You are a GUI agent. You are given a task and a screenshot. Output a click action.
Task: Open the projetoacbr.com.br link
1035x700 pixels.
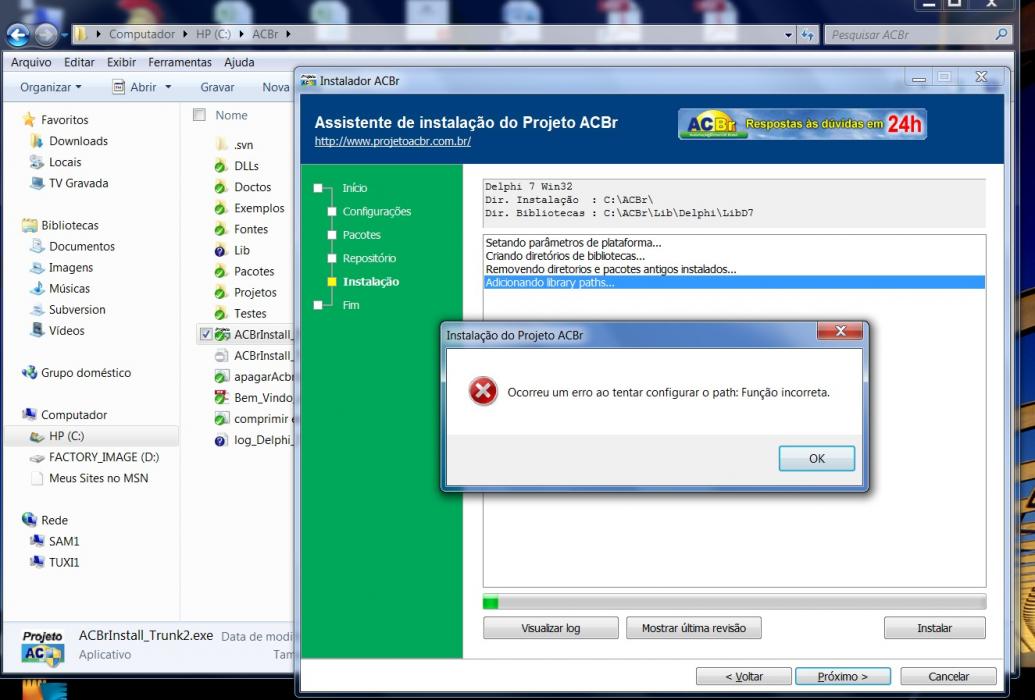pyautogui.click(x=393, y=141)
